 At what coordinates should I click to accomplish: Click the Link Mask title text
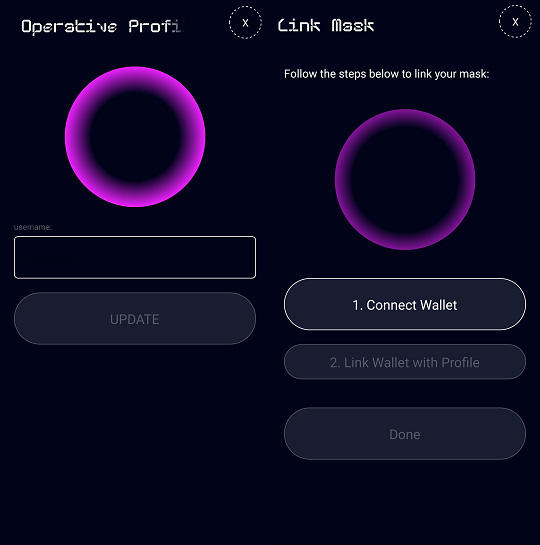pos(326,26)
